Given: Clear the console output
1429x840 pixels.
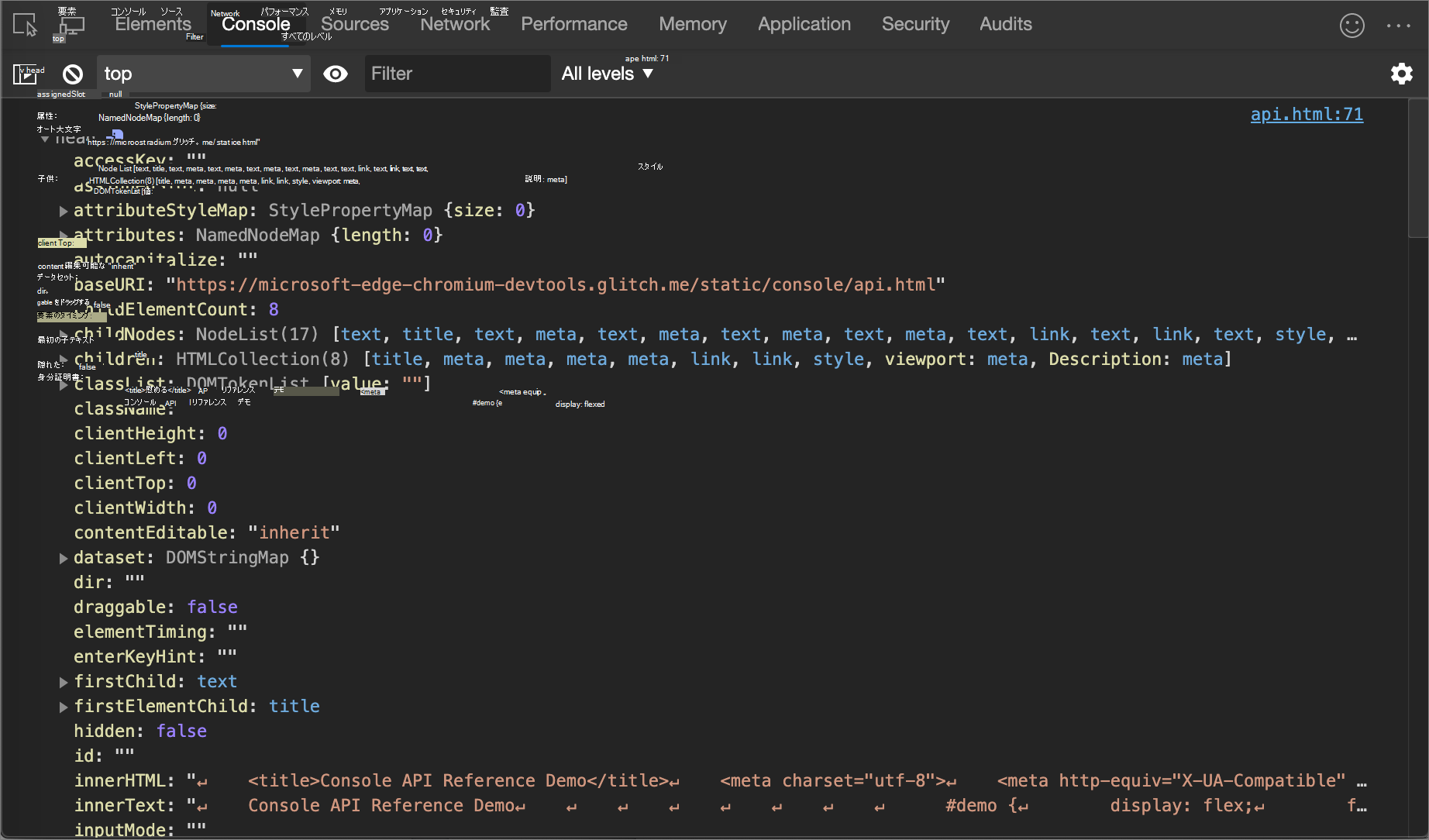Looking at the screenshot, I should click(x=71, y=74).
